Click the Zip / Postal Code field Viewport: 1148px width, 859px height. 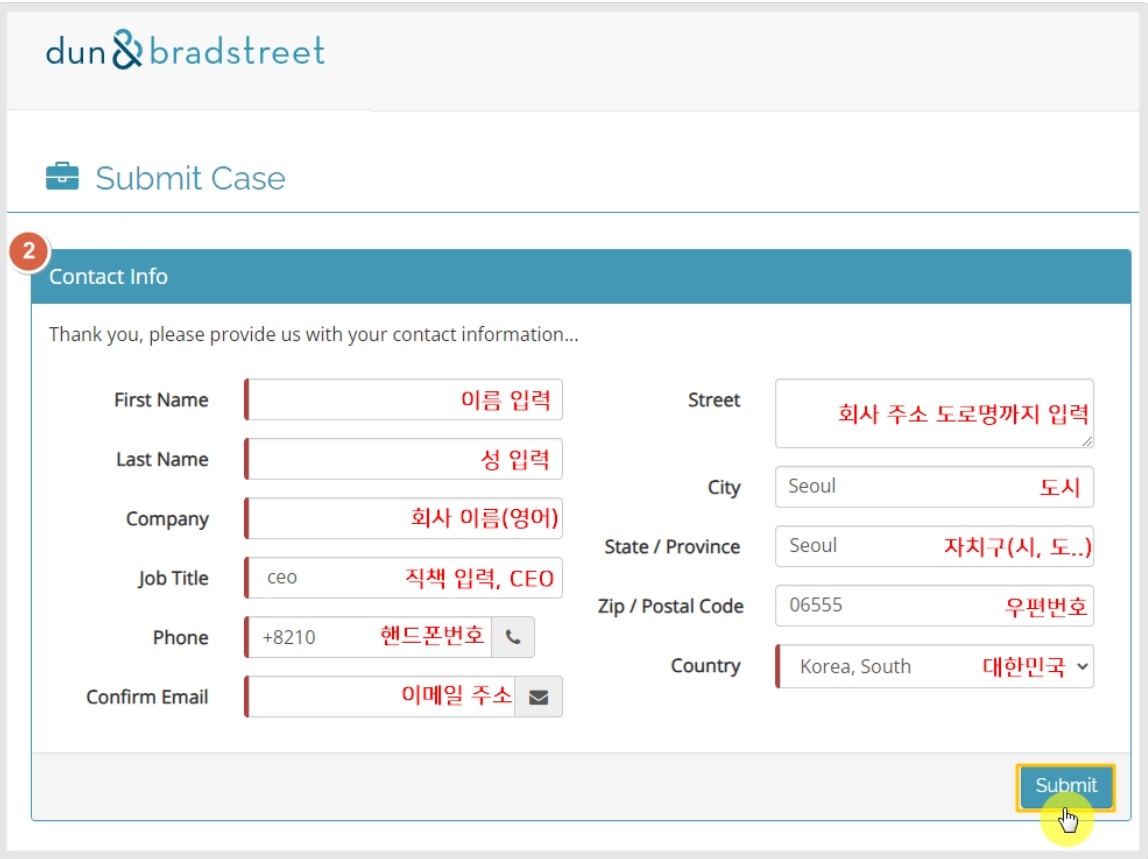(935, 606)
